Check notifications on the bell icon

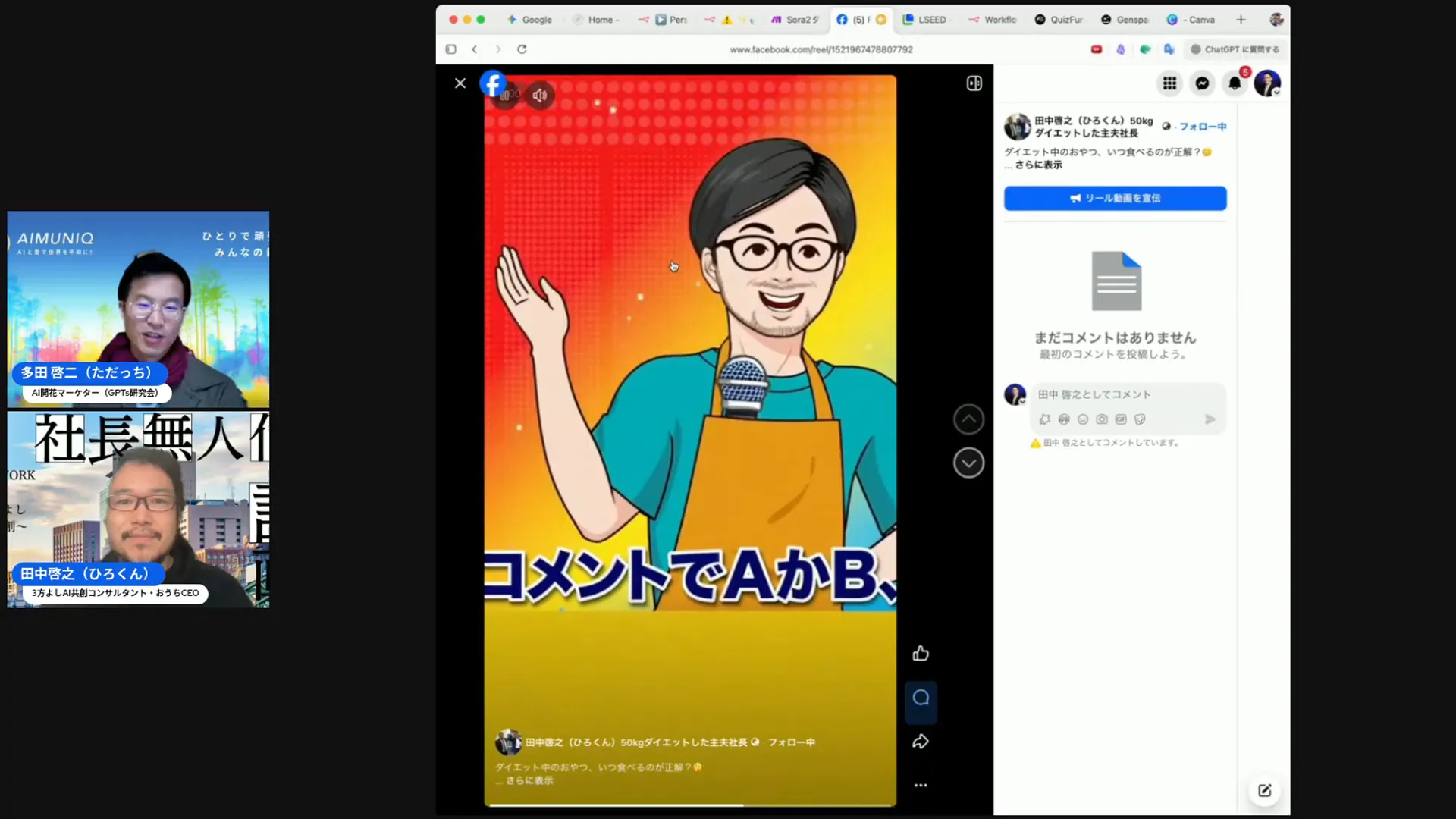coord(1235,83)
